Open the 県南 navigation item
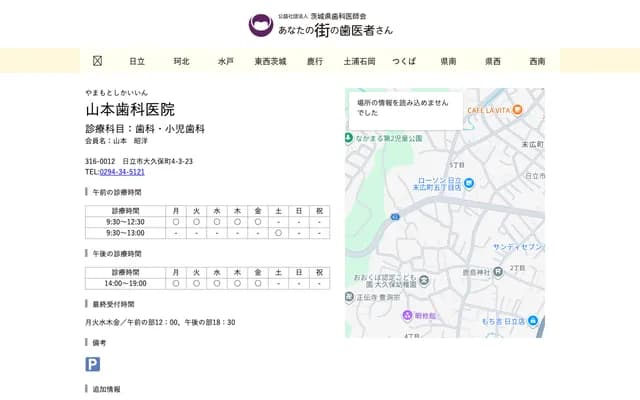Screen dimensions: 640x400 pyautogui.click(x=448, y=61)
